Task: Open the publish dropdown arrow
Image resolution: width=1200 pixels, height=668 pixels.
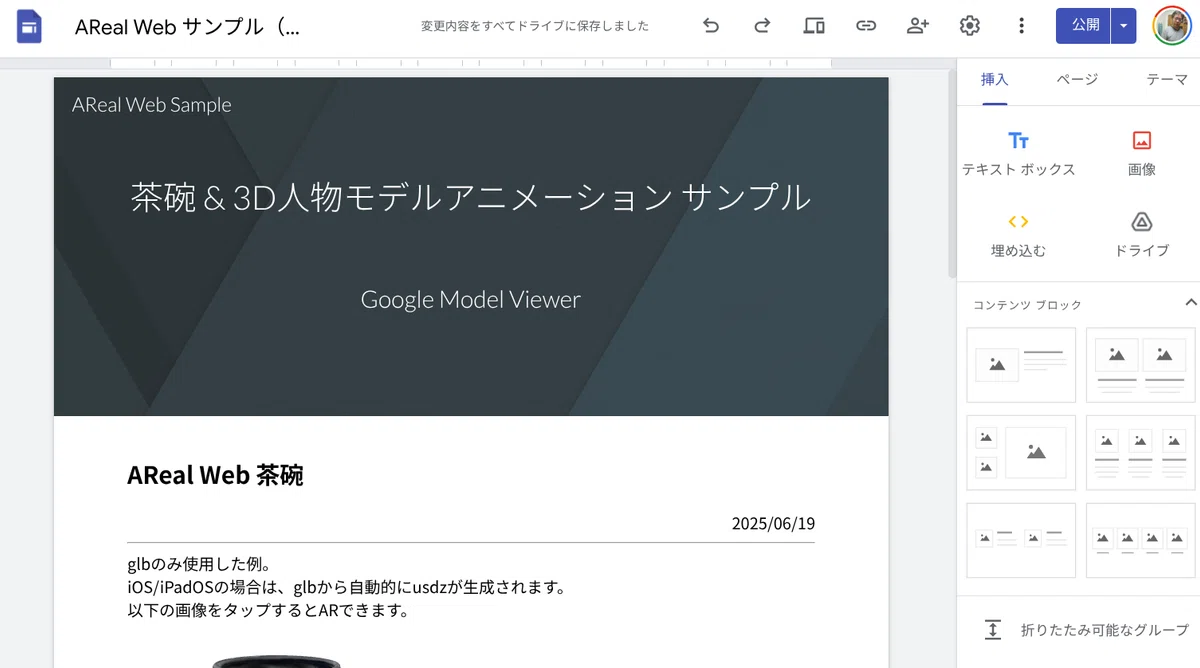Action: tap(1124, 26)
